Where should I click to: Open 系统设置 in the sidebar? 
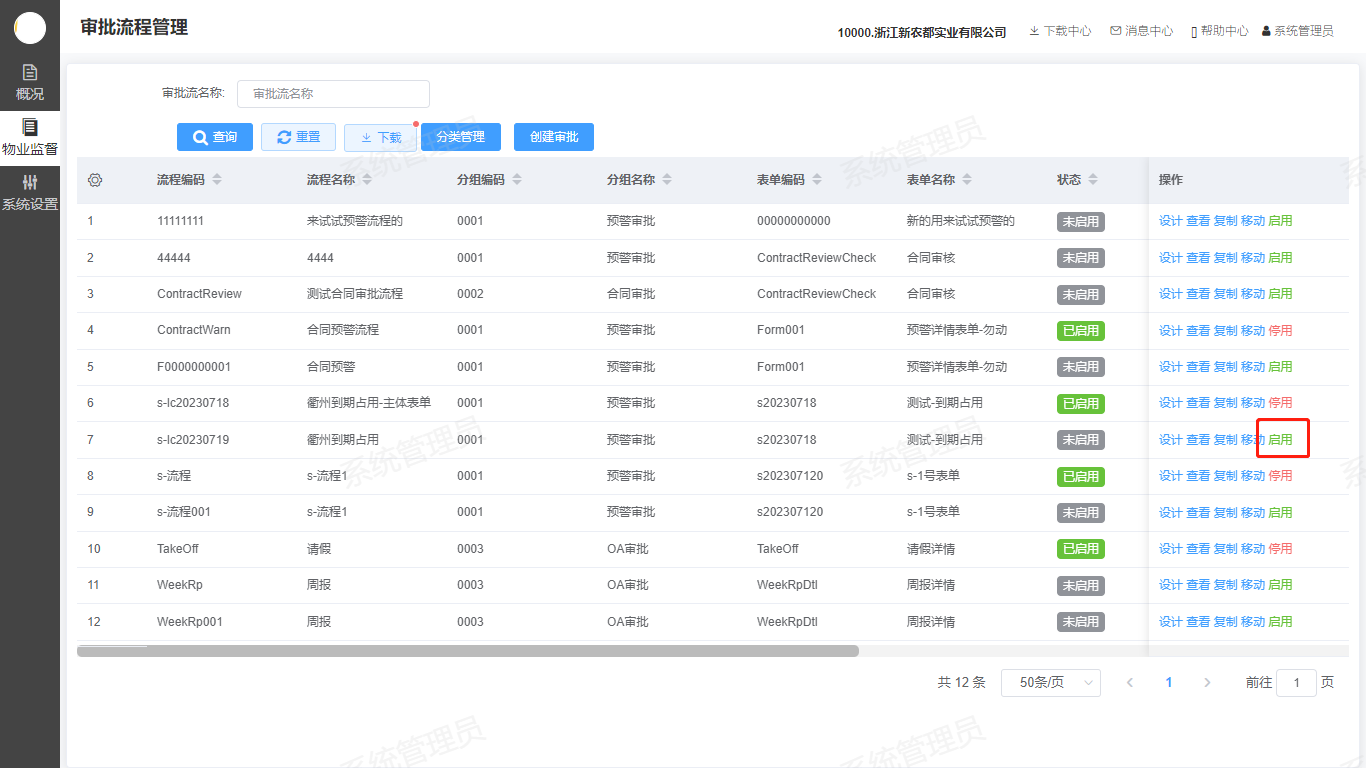coord(30,193)
